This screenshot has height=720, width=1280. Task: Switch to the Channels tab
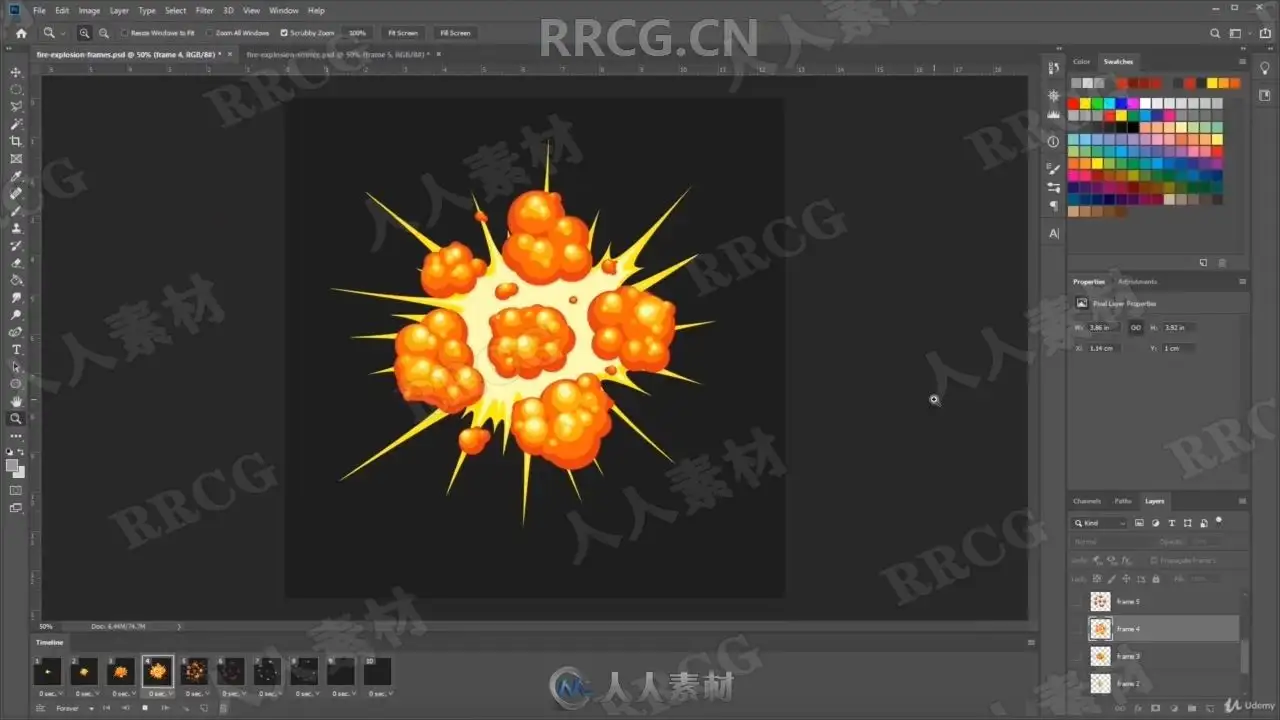[1087, 501]
